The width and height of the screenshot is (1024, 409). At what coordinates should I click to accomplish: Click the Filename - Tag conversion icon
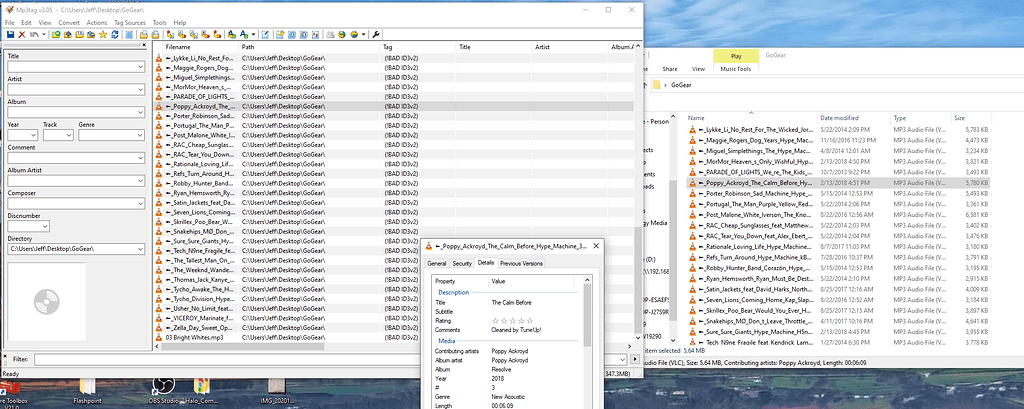[182, 34]
